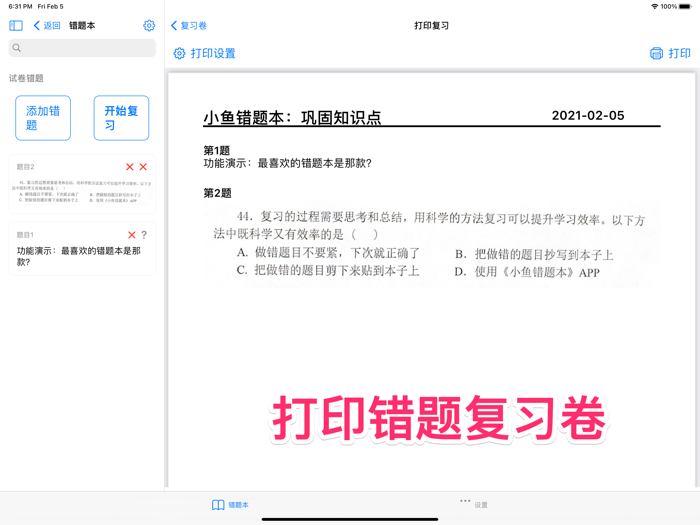The image size is (700, 525).
Task: Click the 6:31 PM clock
Action: point(21,6)
